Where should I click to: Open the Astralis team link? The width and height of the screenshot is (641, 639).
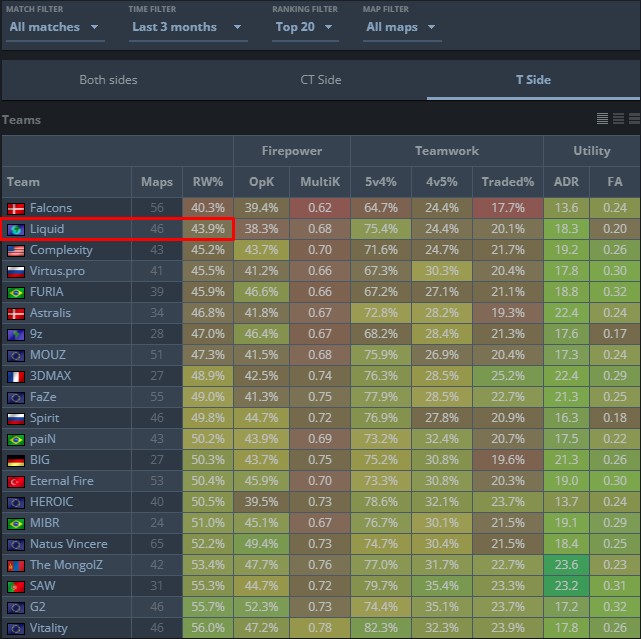(x=50, y=313)
